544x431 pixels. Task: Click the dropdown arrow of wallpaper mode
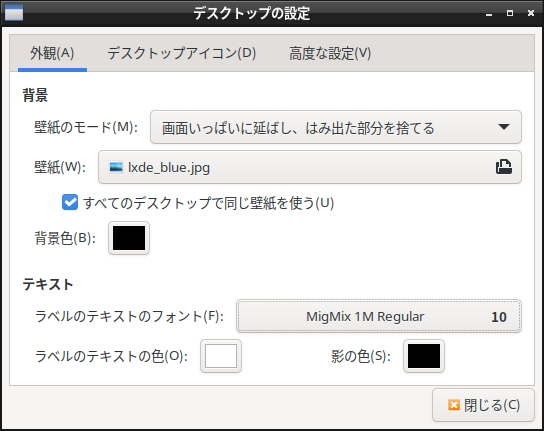coord(504,127)
